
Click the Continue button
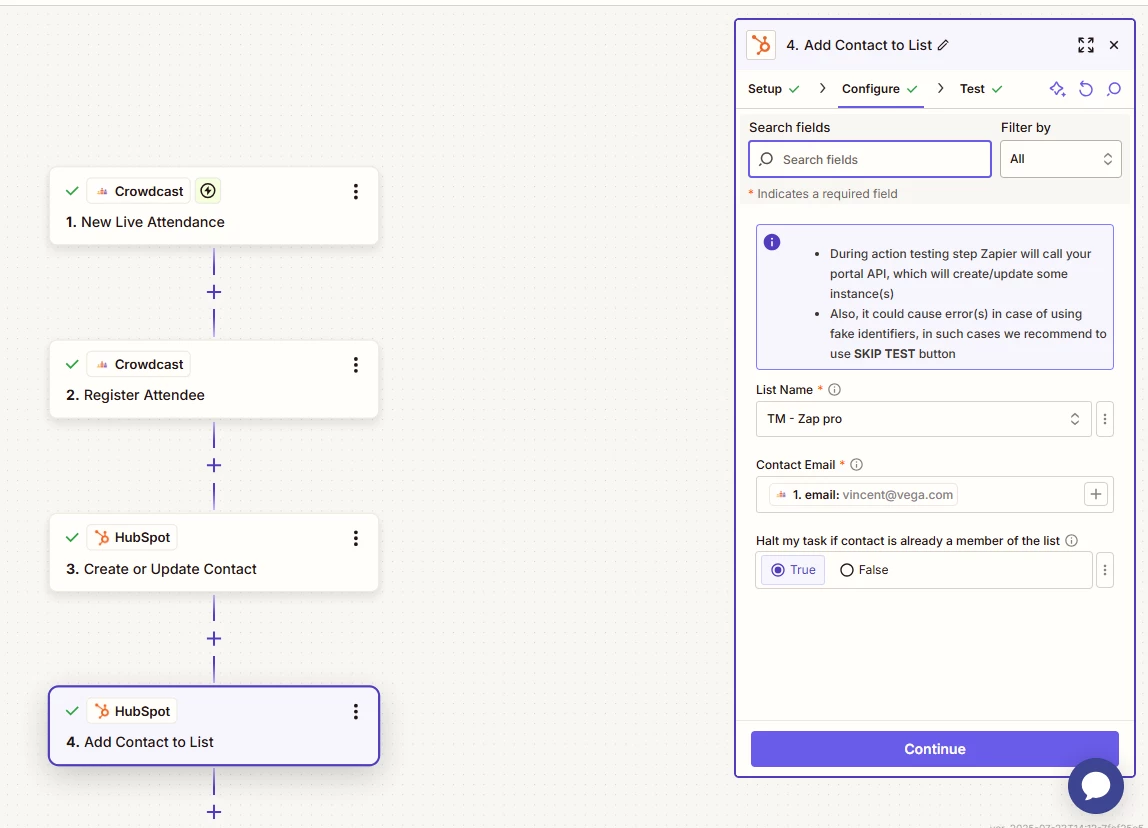click(x=934, y=749)
